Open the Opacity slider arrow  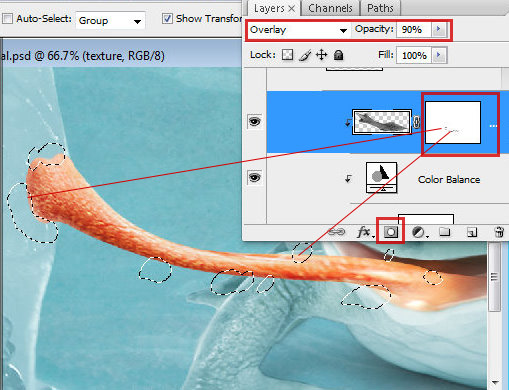(x=439, y=29)
